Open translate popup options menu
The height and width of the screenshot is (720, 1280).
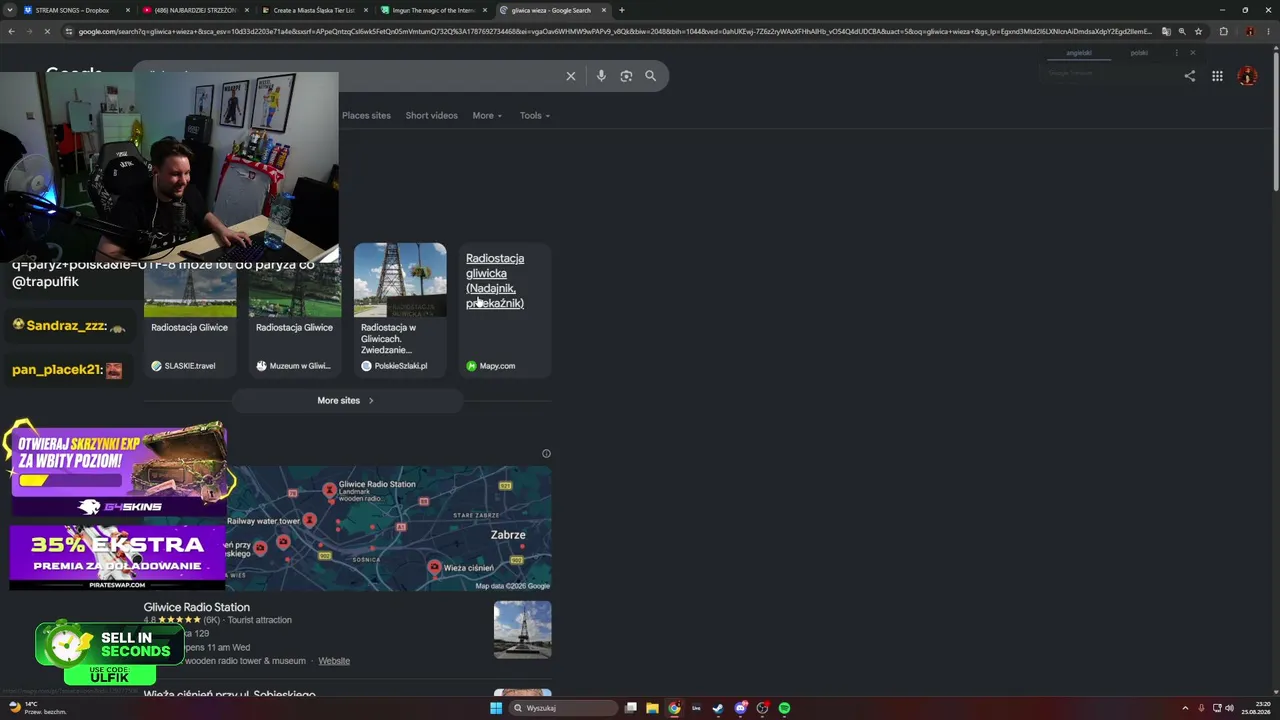point(1176,53)
